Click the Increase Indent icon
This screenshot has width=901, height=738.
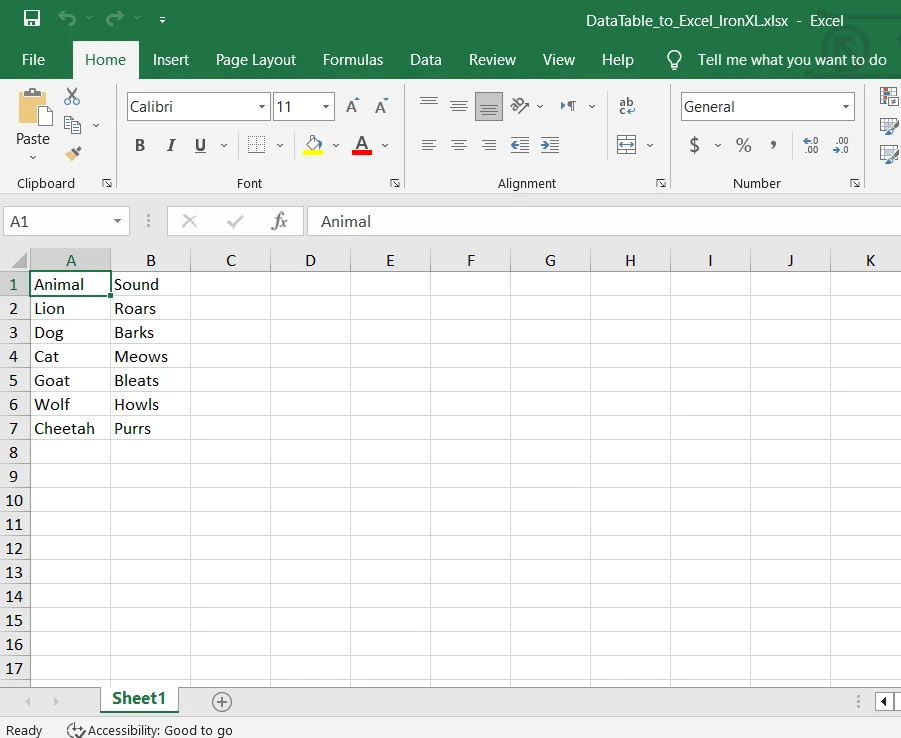[549, 145]
